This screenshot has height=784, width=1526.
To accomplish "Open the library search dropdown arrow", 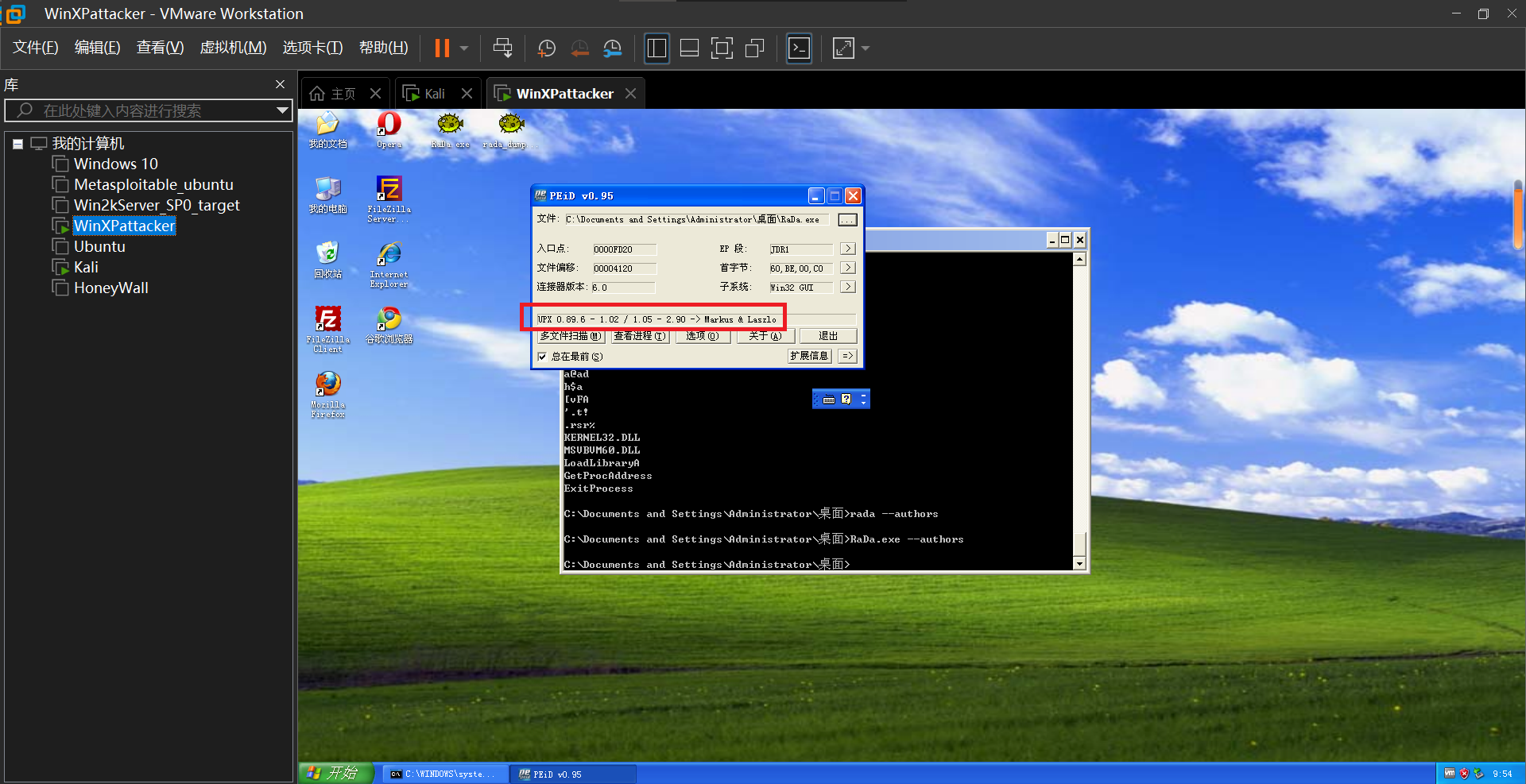I will pos(282,110).
